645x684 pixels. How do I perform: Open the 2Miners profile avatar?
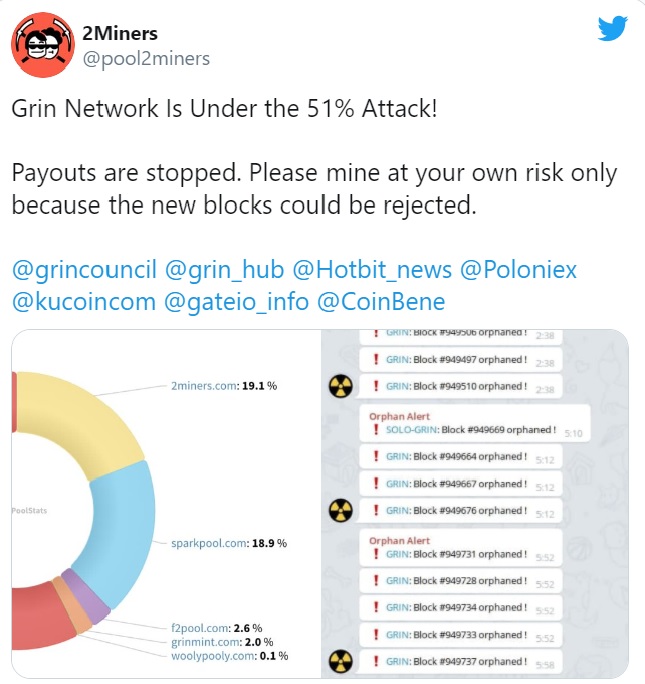pos(43,45)
